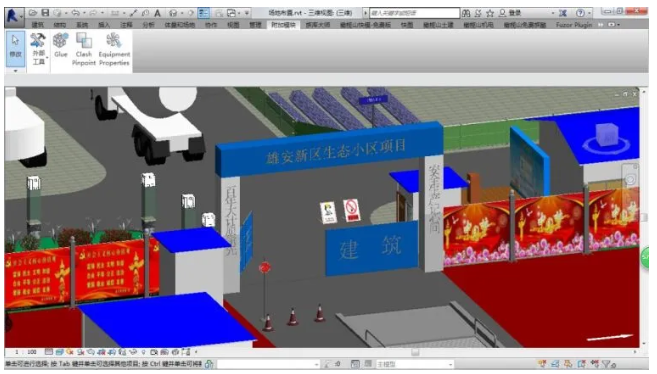Image resolution: width=657 pixels, height=374 pixels.
Task: Open the 视图 (View) ribbon tab
Action: pos(233,25)
